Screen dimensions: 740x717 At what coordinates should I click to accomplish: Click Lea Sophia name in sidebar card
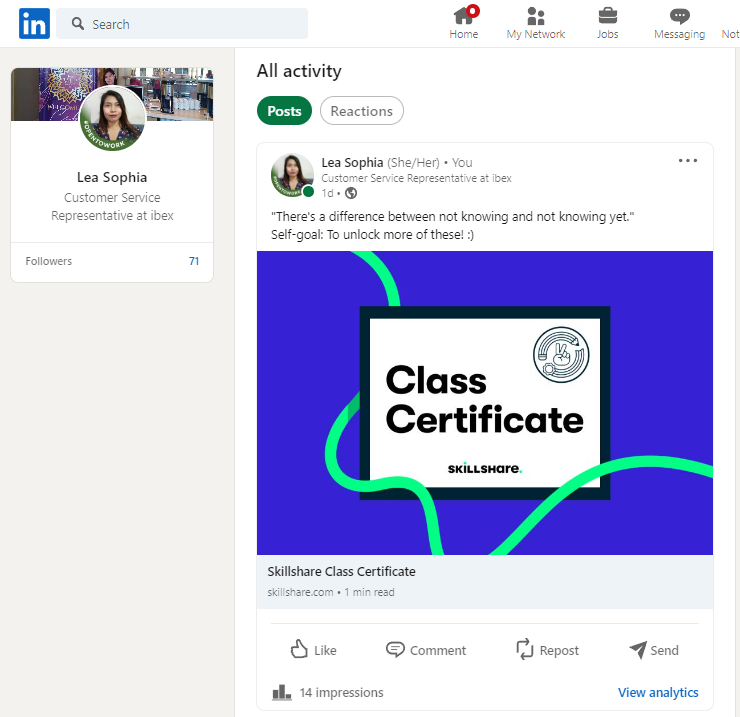(112, 177)
